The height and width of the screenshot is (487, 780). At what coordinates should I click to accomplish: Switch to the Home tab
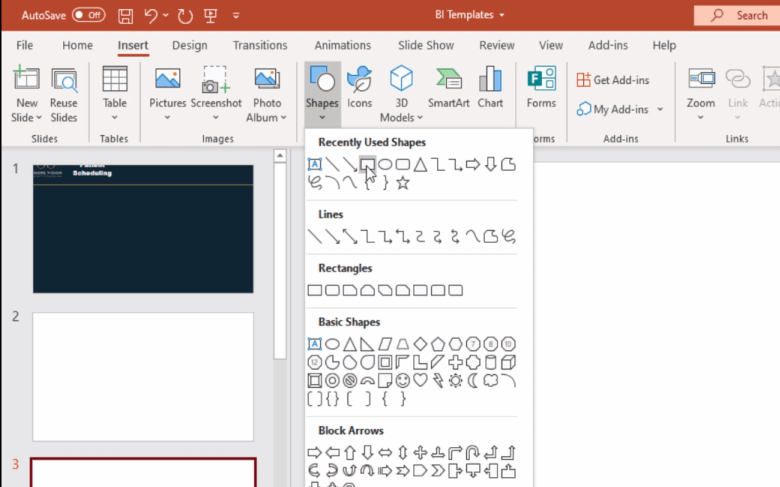pos(77,45)
